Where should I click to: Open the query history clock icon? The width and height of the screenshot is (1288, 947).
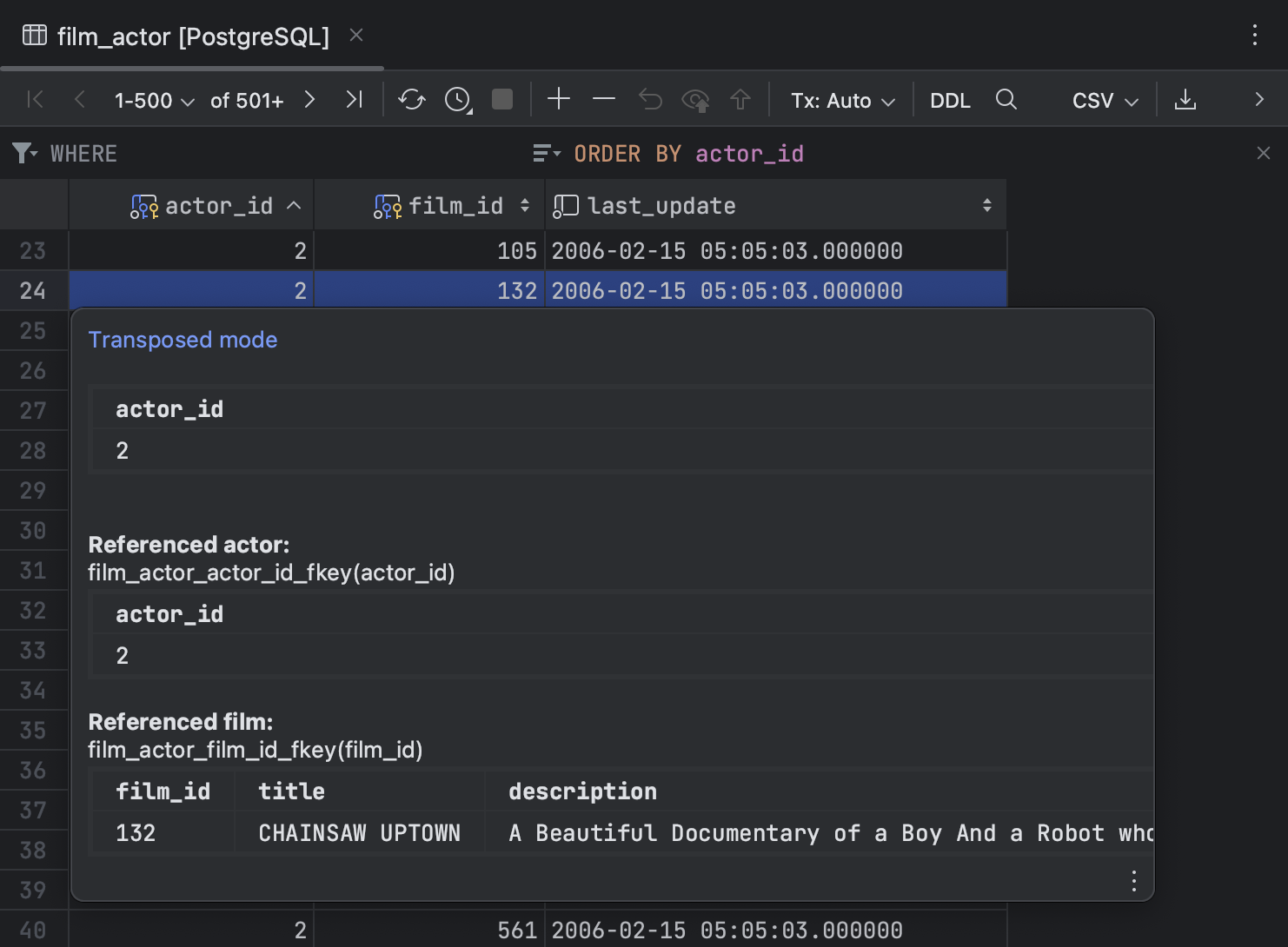pos(457,99)
